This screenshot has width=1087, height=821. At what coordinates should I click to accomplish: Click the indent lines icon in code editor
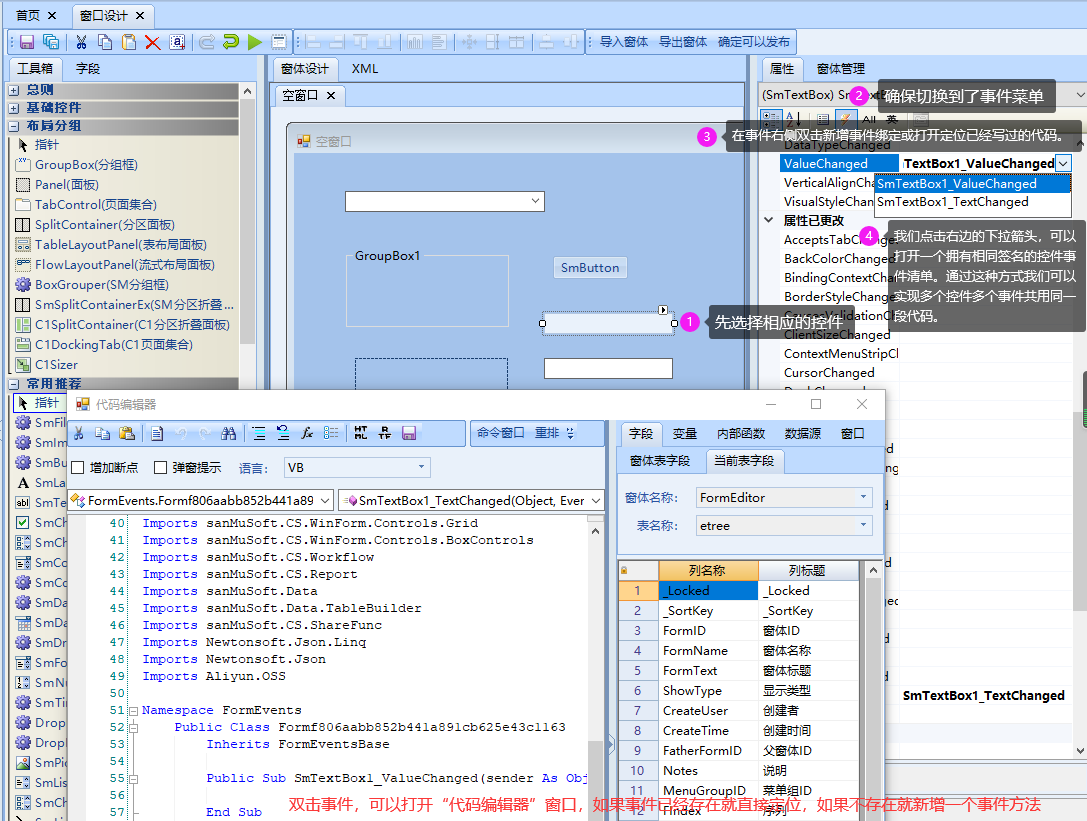(x=259, y=433)
